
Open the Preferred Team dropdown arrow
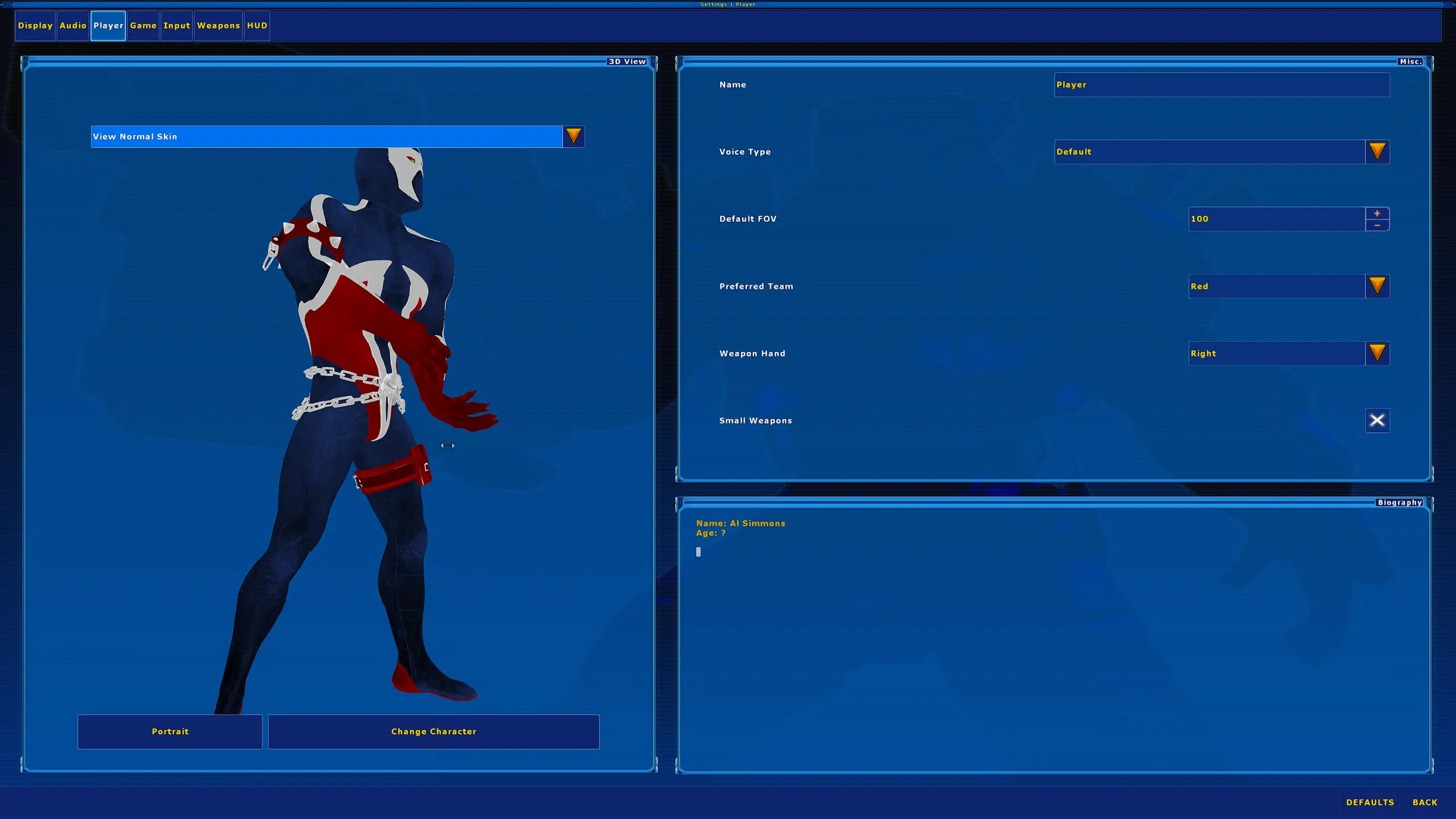pos(1377,286)
